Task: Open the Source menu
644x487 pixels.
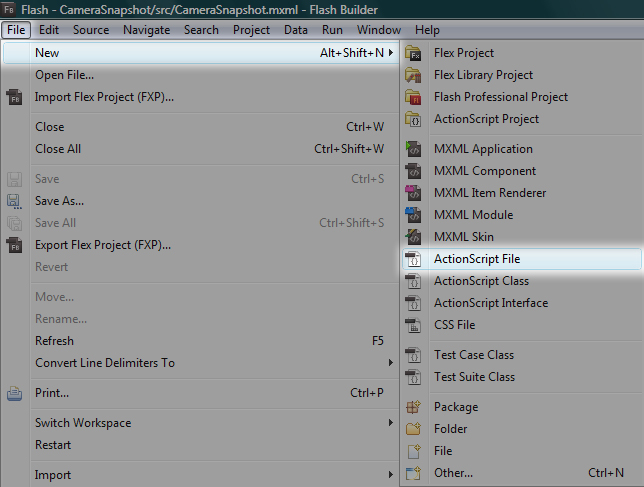Action: coord(91,30)
